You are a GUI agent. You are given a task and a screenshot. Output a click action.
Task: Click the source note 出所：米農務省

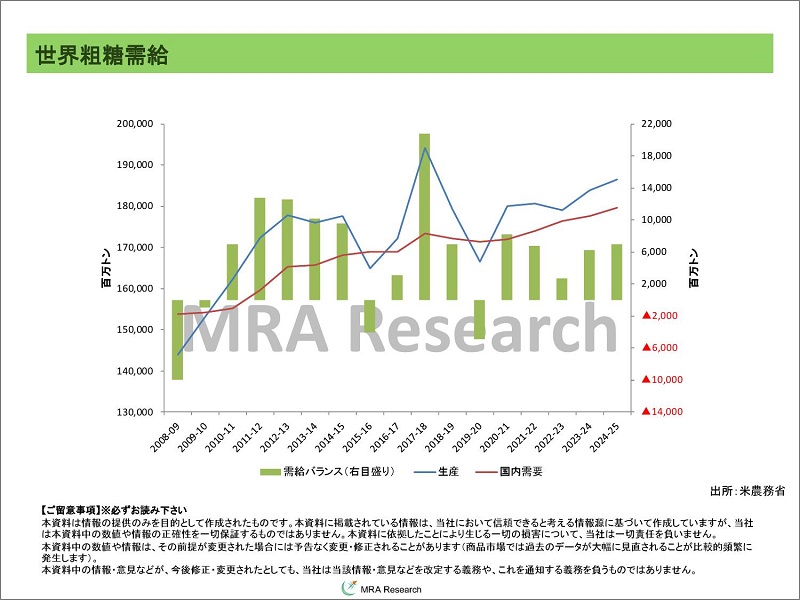747,491
